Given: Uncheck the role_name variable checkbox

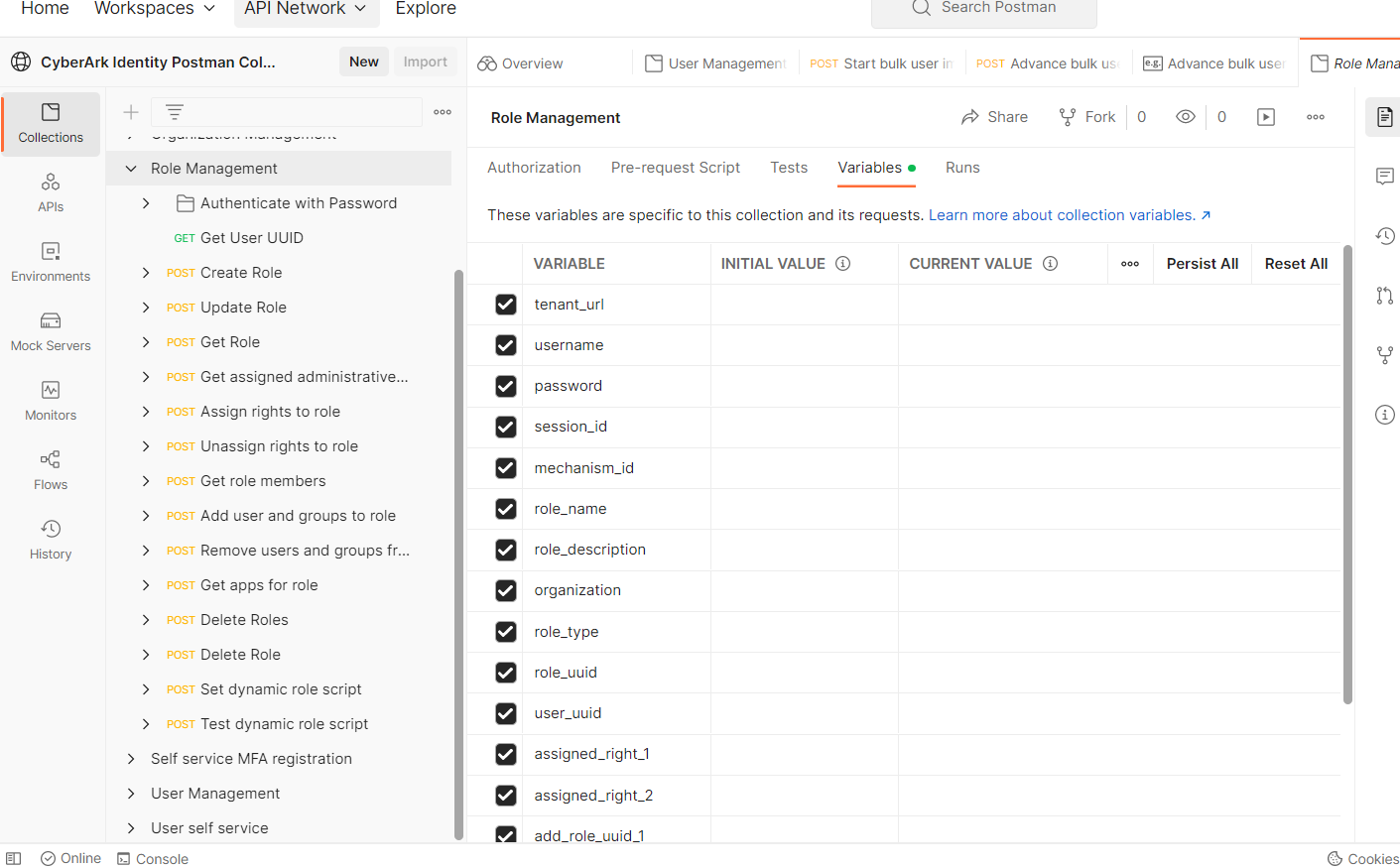Looking at the screenshot, I should [x=506, y=509].
